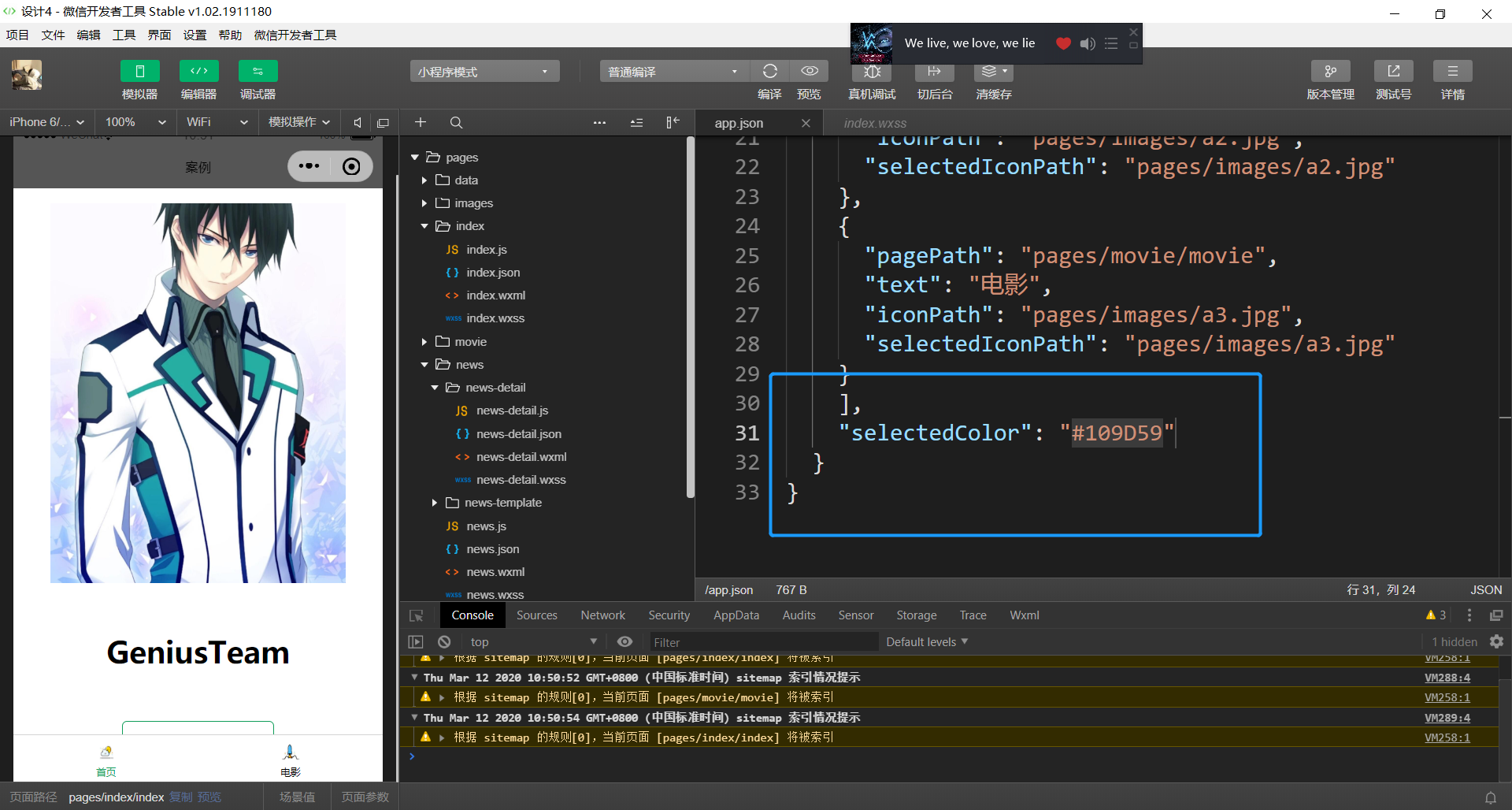Click the inspect element selector icon
This screenshot has height=810, width=1512.
417,615
